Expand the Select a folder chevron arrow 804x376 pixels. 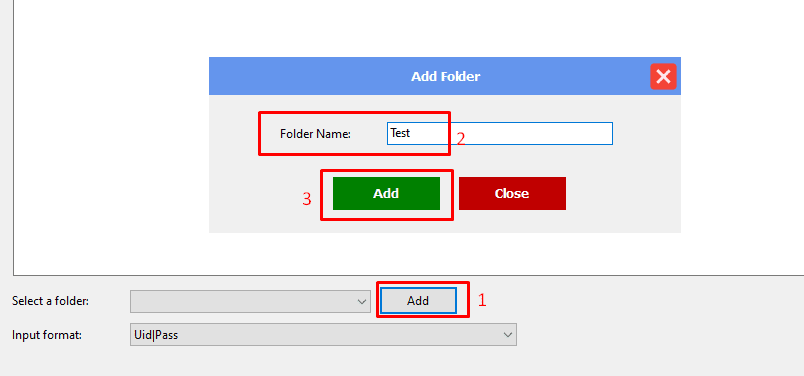[361, 302]
